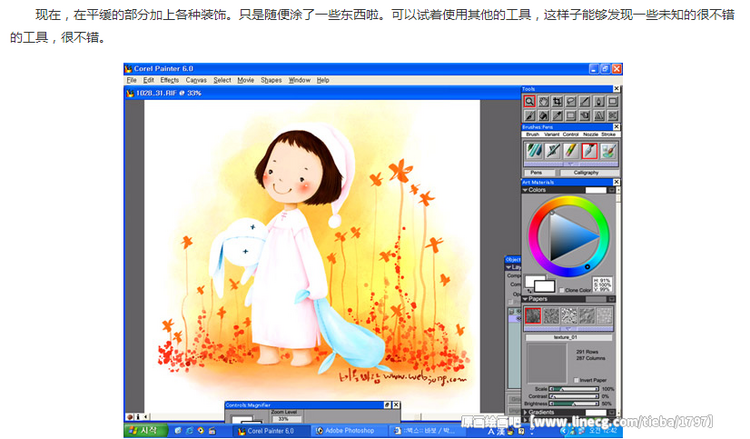Screen dimensions: 750x439
Task: Open the Calligraphy variant dropdown
Action: [589, 173]
